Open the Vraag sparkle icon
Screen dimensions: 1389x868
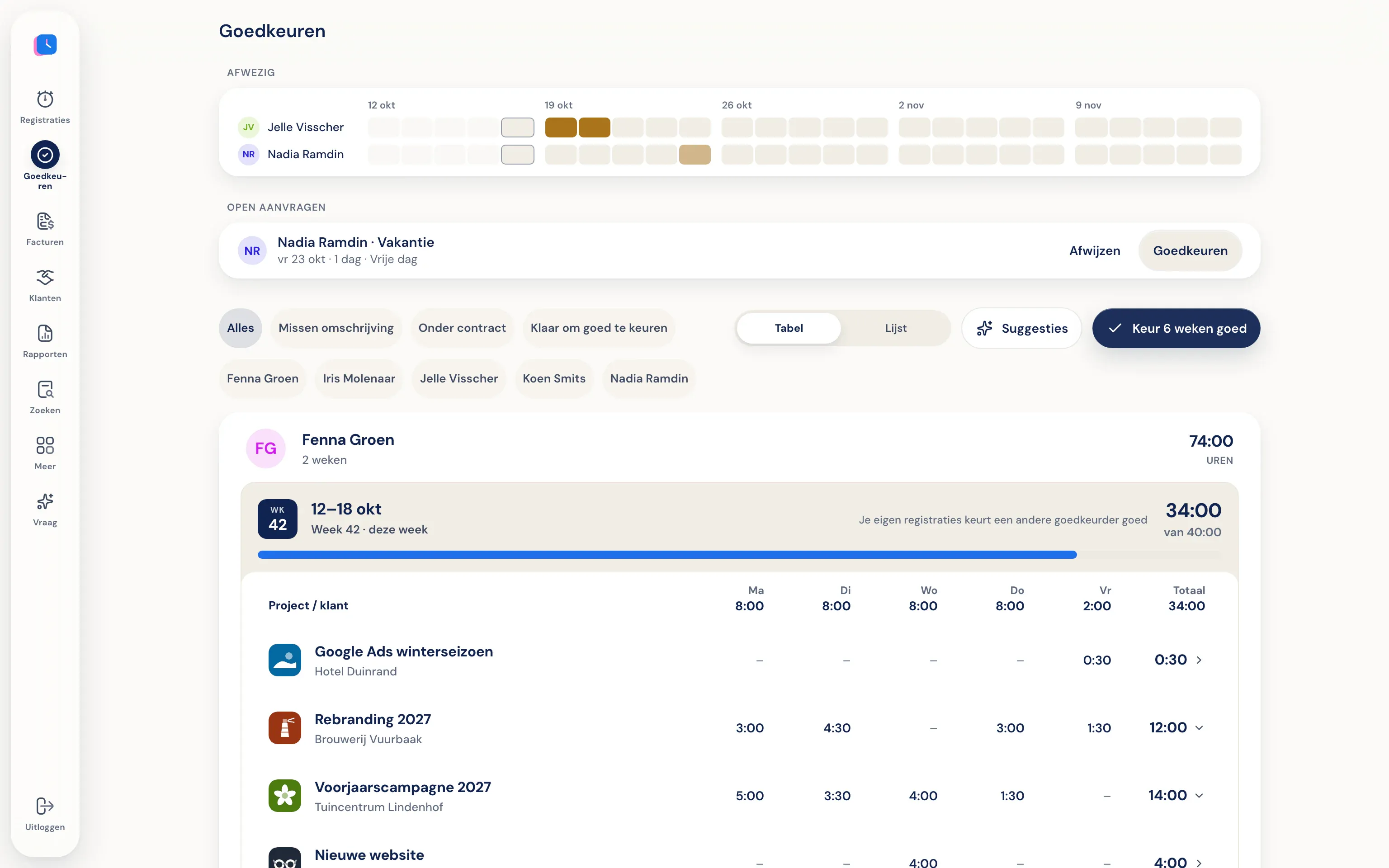pos(45,502)
